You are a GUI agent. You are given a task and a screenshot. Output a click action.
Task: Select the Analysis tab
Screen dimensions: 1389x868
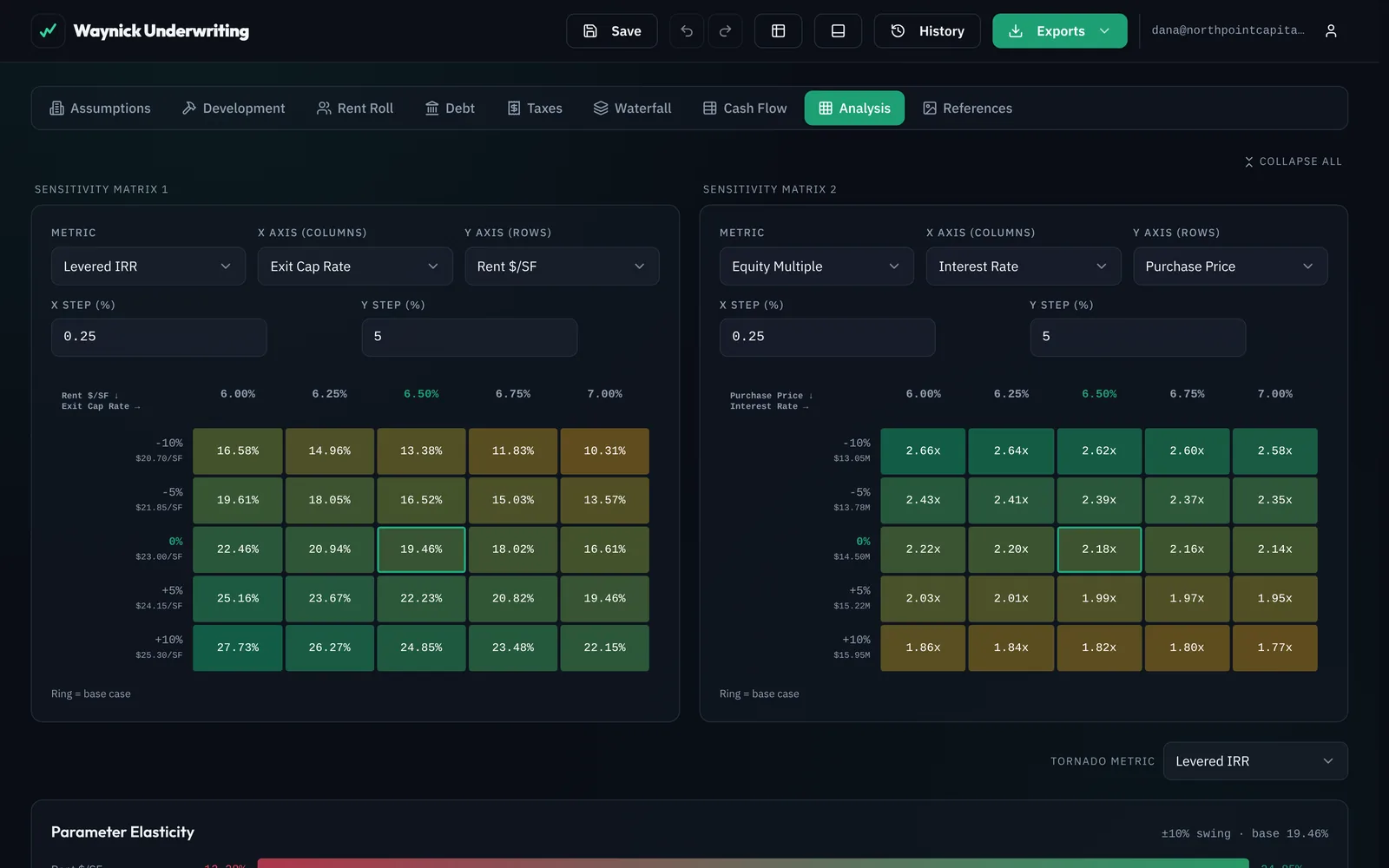(x=854, y=108)
